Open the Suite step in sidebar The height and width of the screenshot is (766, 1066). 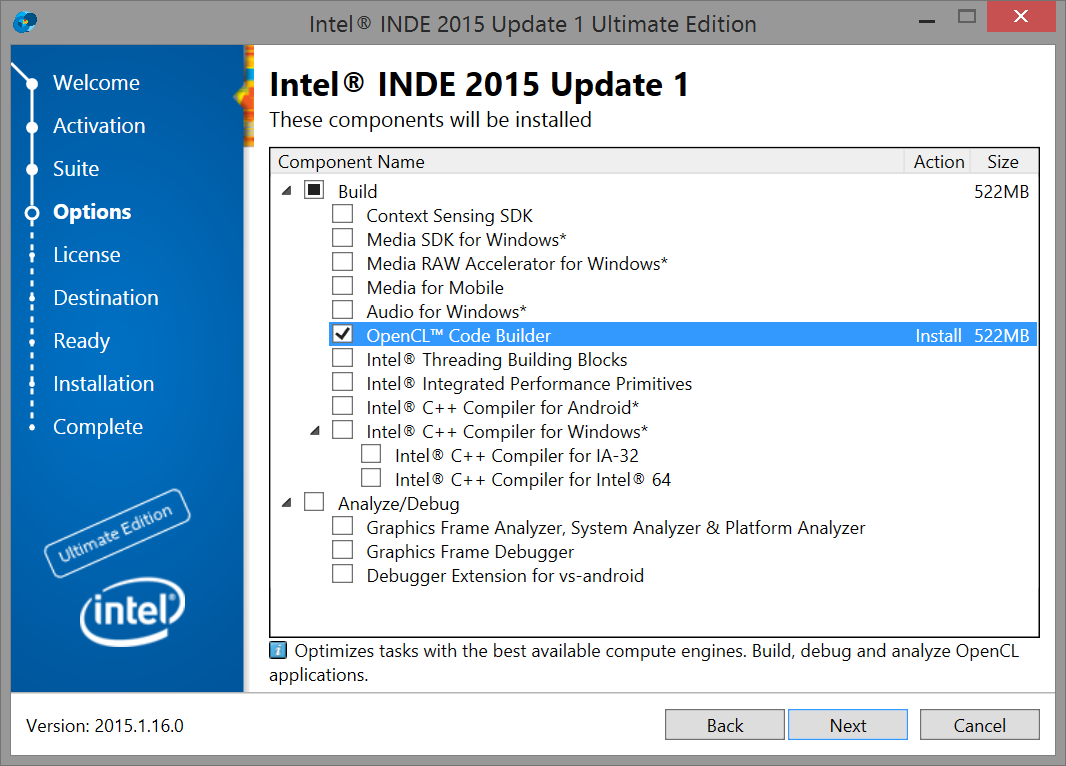[76, 169]
